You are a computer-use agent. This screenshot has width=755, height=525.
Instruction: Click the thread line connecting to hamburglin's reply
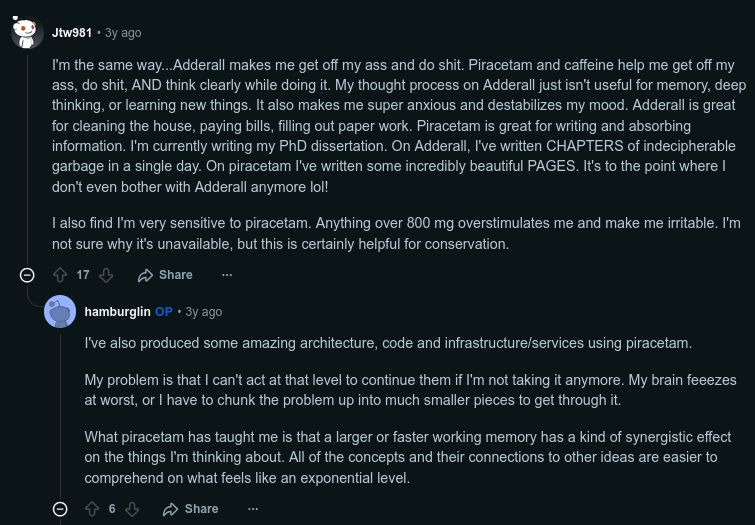coord(28,400)
